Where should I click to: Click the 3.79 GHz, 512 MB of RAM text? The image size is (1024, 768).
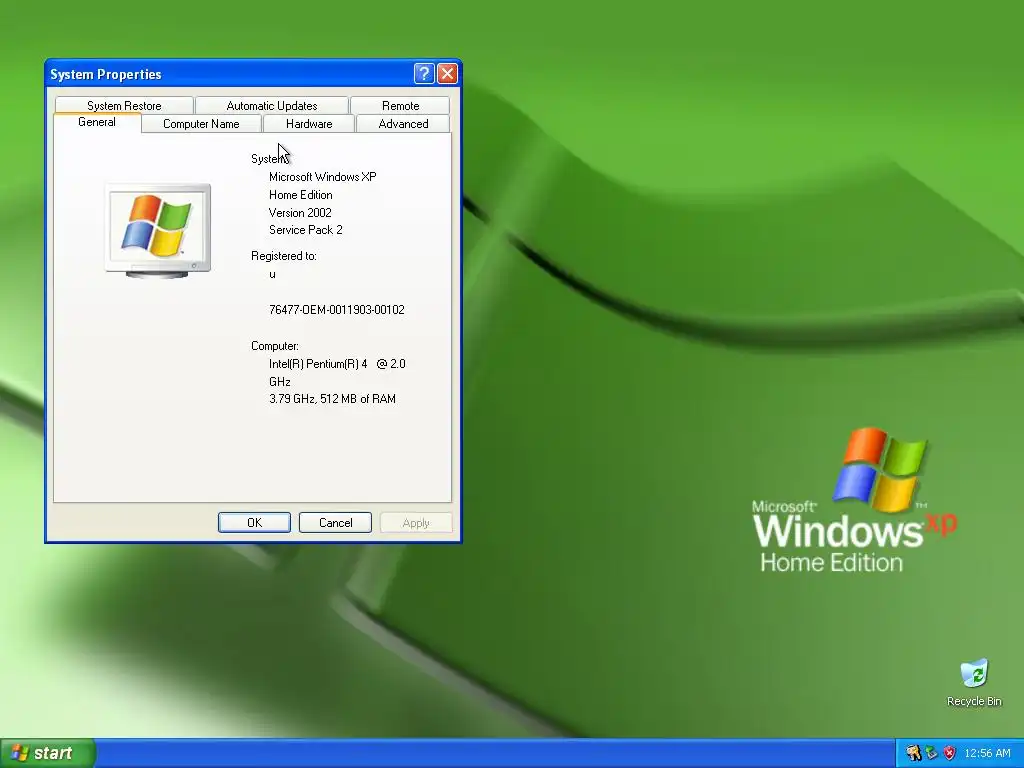[332, 399]
